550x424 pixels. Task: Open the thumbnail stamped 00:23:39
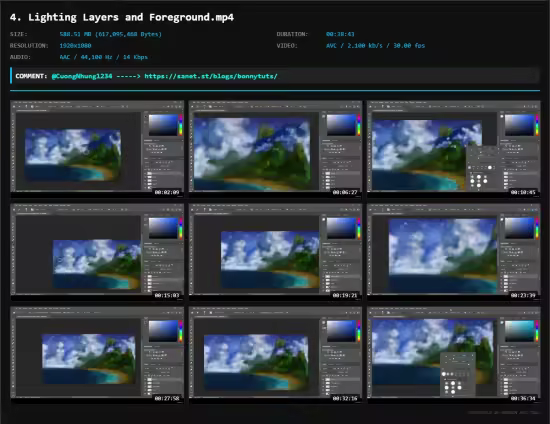click(454, 251)
